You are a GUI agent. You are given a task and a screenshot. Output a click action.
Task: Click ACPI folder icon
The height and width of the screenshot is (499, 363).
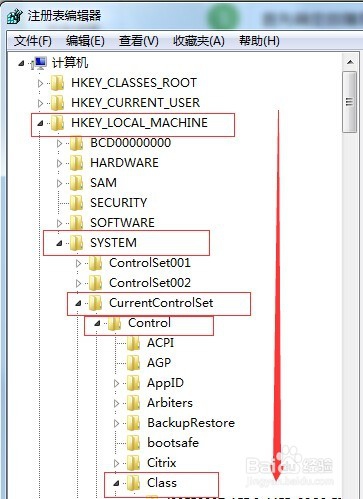(x=134, y=343)
